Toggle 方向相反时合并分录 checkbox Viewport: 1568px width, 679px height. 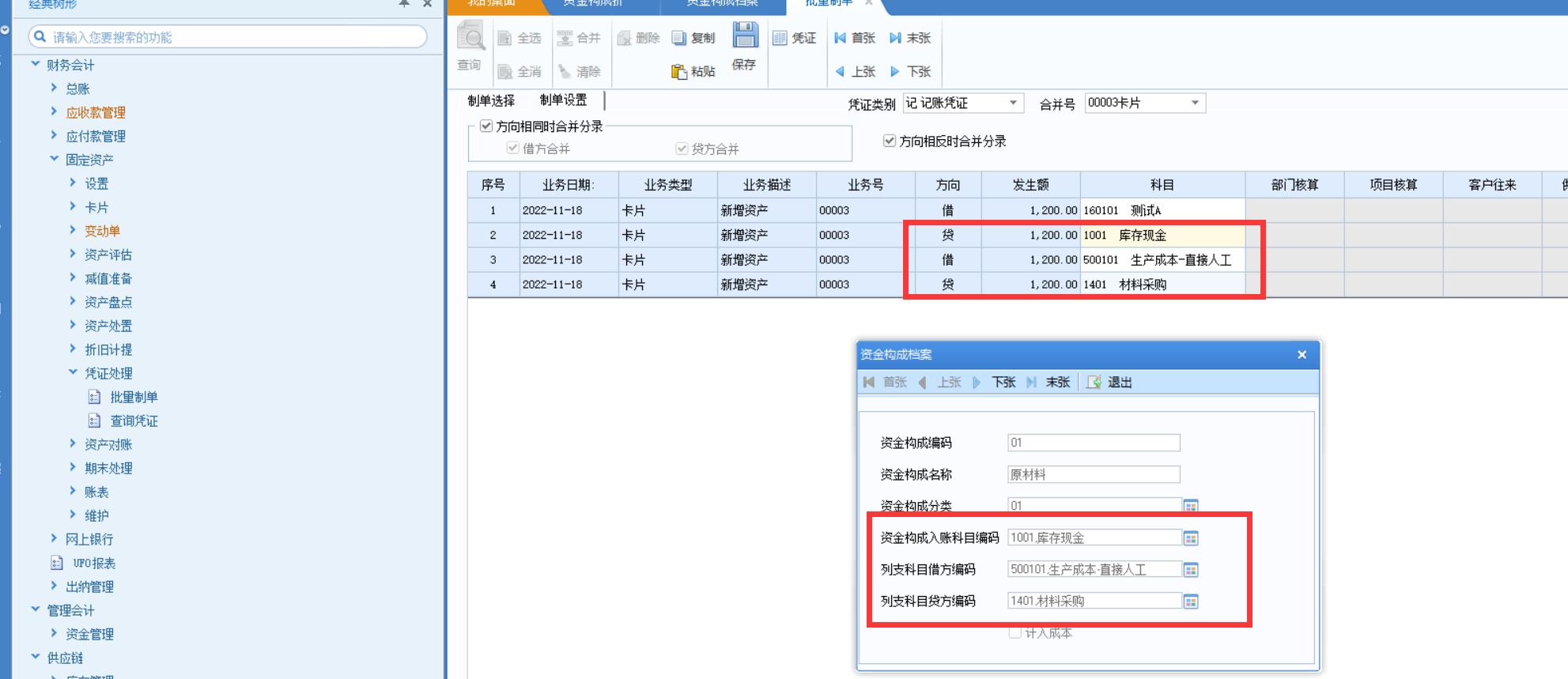[890, 141]
